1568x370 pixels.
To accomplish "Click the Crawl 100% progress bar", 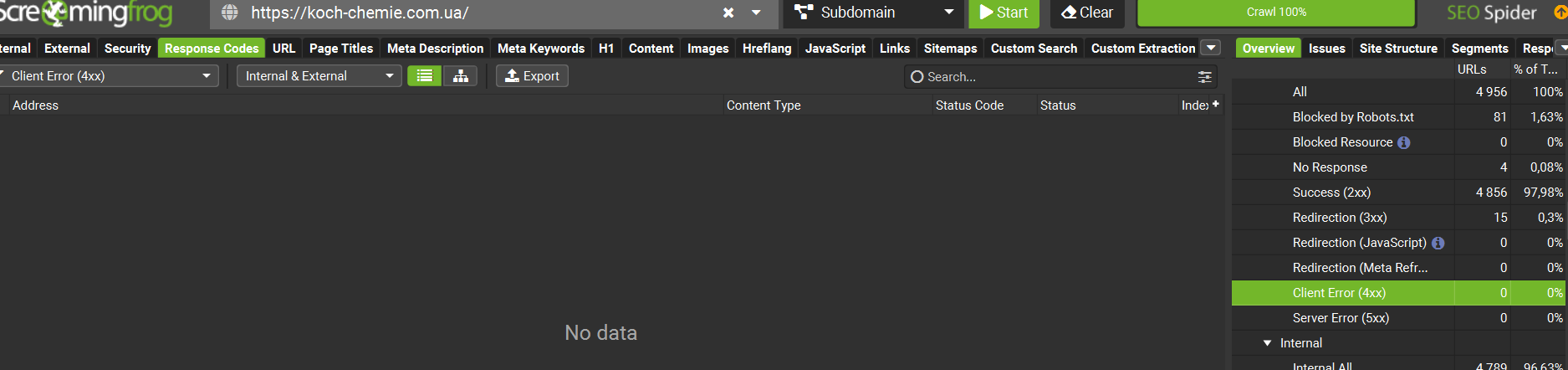I will click(x=1275, y=13).
